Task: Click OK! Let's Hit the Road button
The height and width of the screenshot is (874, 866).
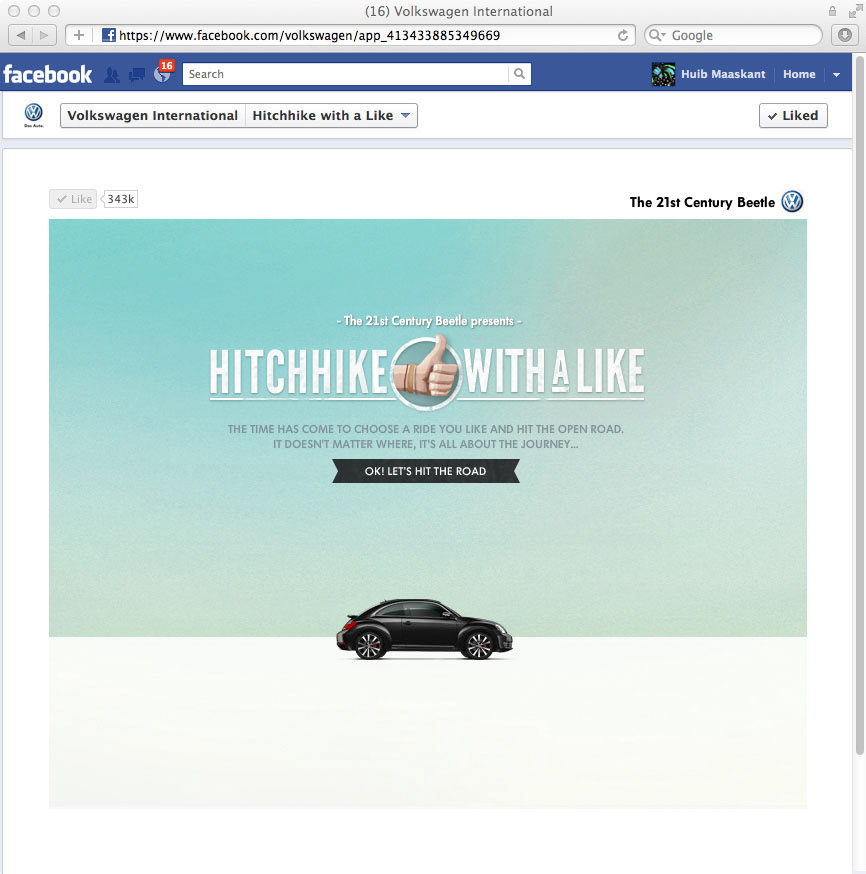Action: (x=426, y=471)
